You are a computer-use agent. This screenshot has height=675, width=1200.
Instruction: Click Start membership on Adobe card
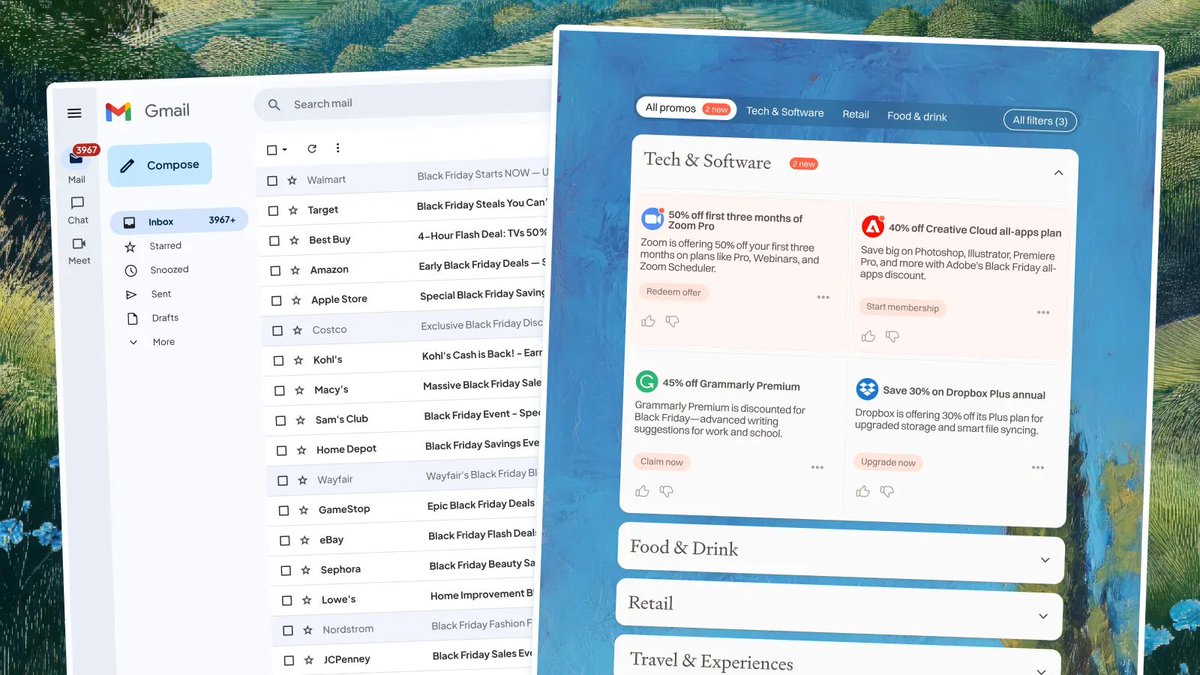click(x=902, y=308)
